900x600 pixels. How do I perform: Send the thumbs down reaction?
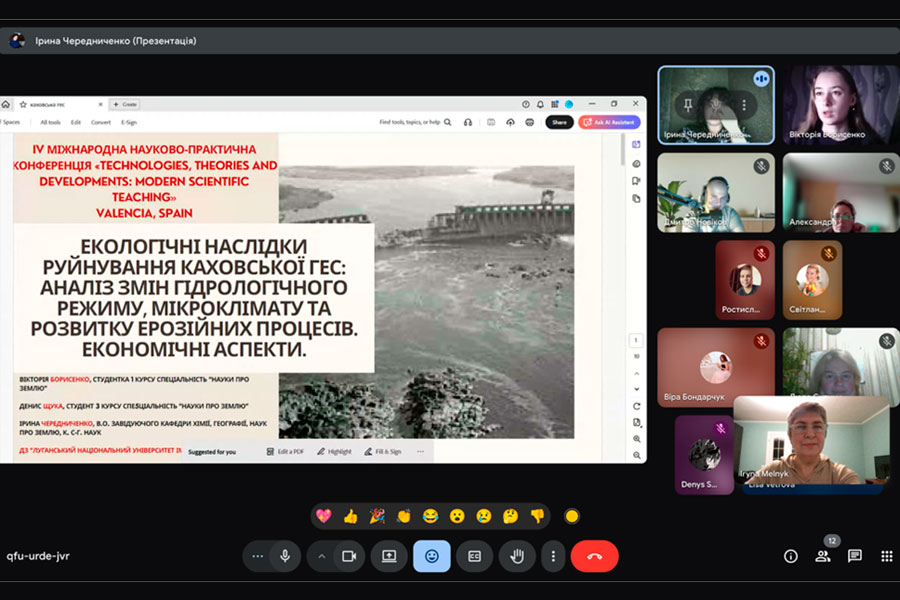coord(537,516)
